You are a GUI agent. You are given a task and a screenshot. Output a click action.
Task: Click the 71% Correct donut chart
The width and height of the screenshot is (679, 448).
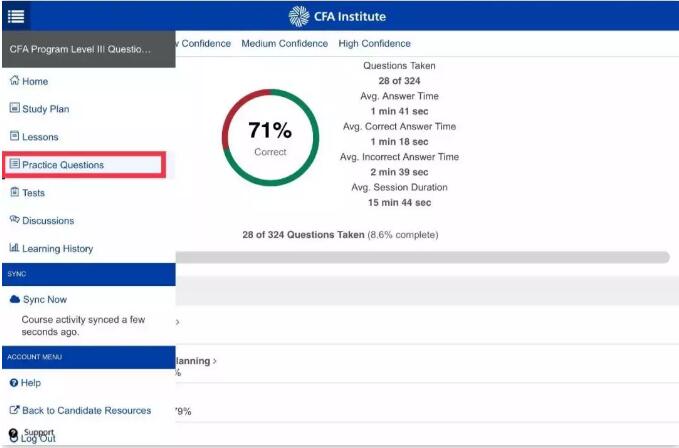(270, 138)
